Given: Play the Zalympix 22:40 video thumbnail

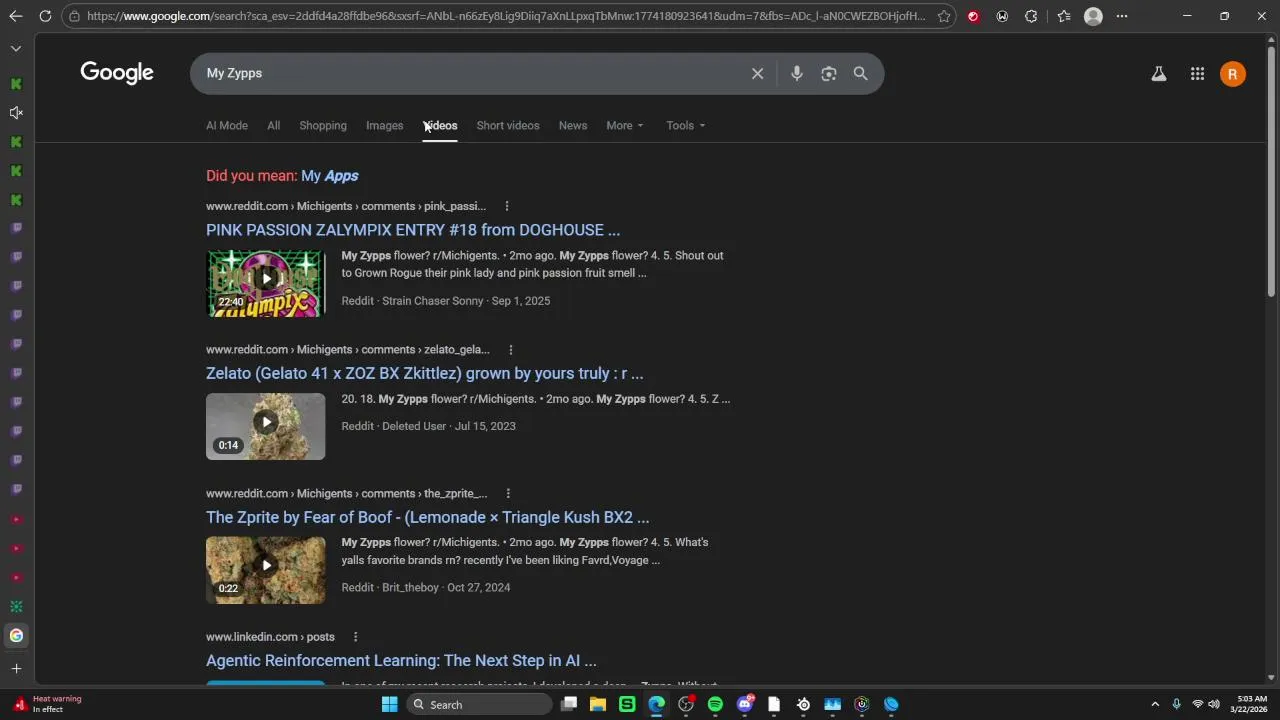Looking at the screenshot, I should pyautogui.click(x=266, y=283).
